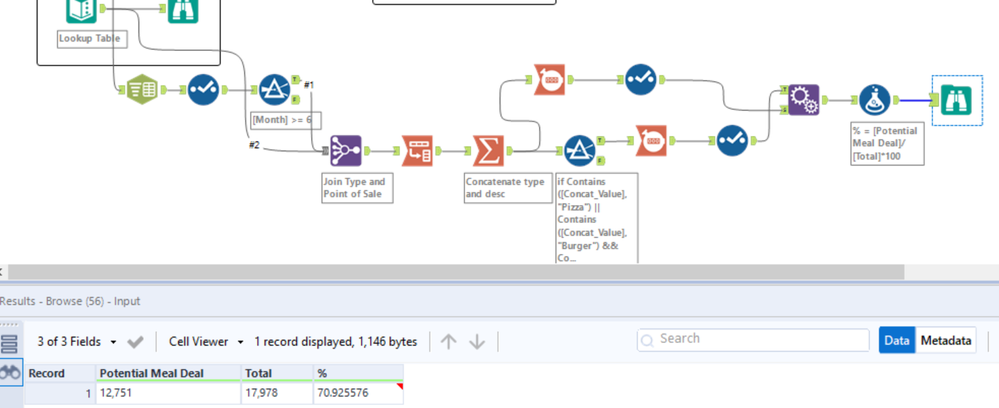Click the output anchor of the Append Fields tool

point(824,100)
